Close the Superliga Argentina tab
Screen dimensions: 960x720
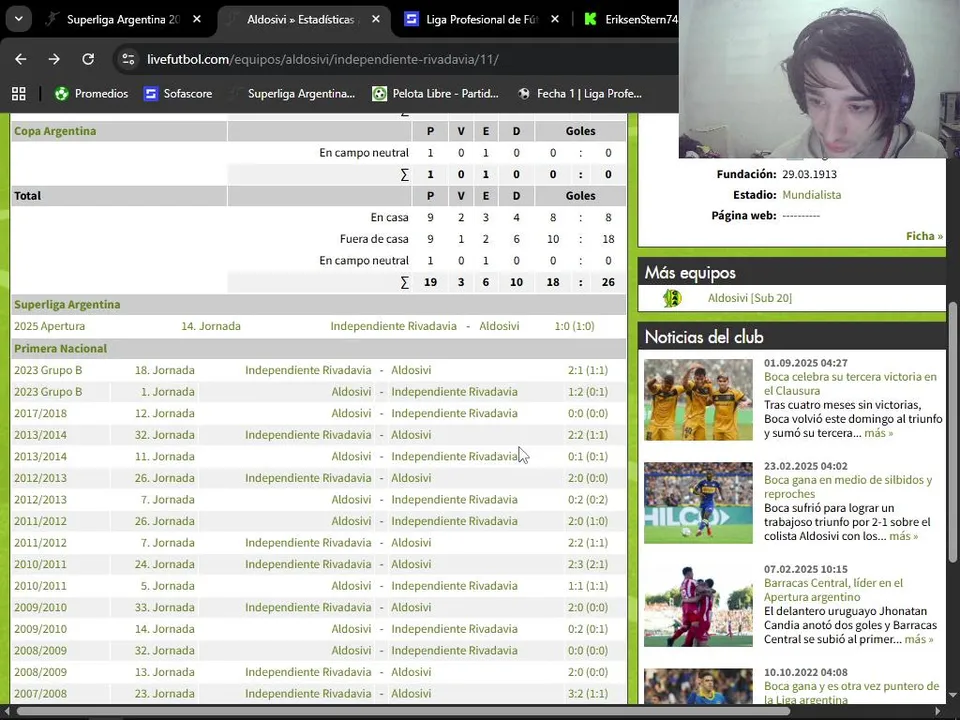click(197, 20)
